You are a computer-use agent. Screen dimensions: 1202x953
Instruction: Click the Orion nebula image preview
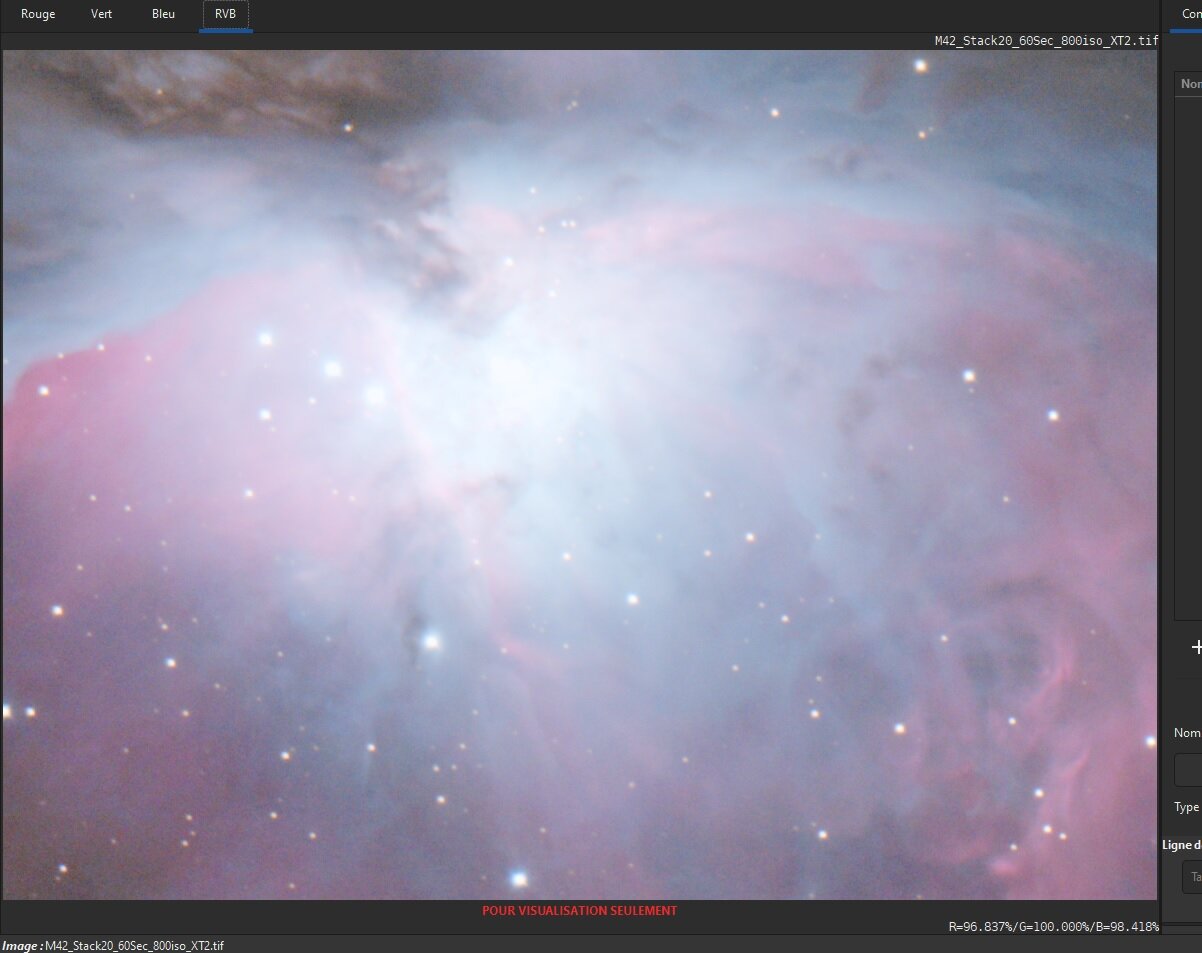[580, 475]
